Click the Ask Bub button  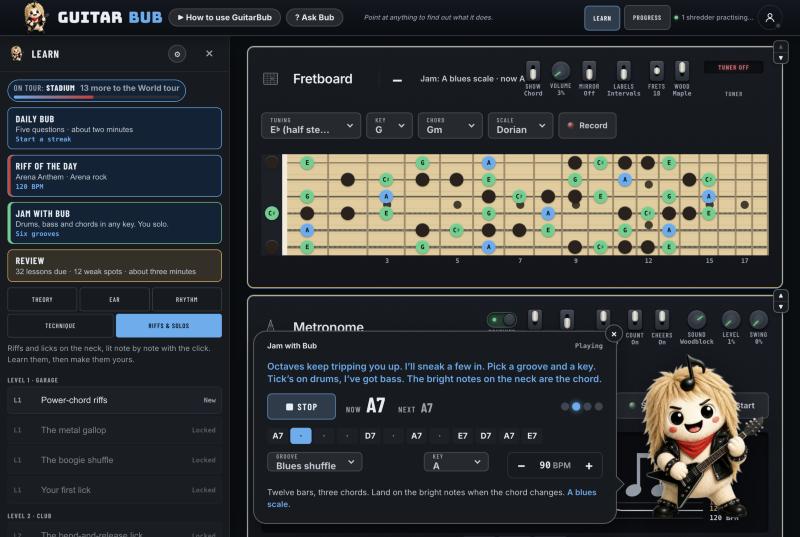click(314, 17)
